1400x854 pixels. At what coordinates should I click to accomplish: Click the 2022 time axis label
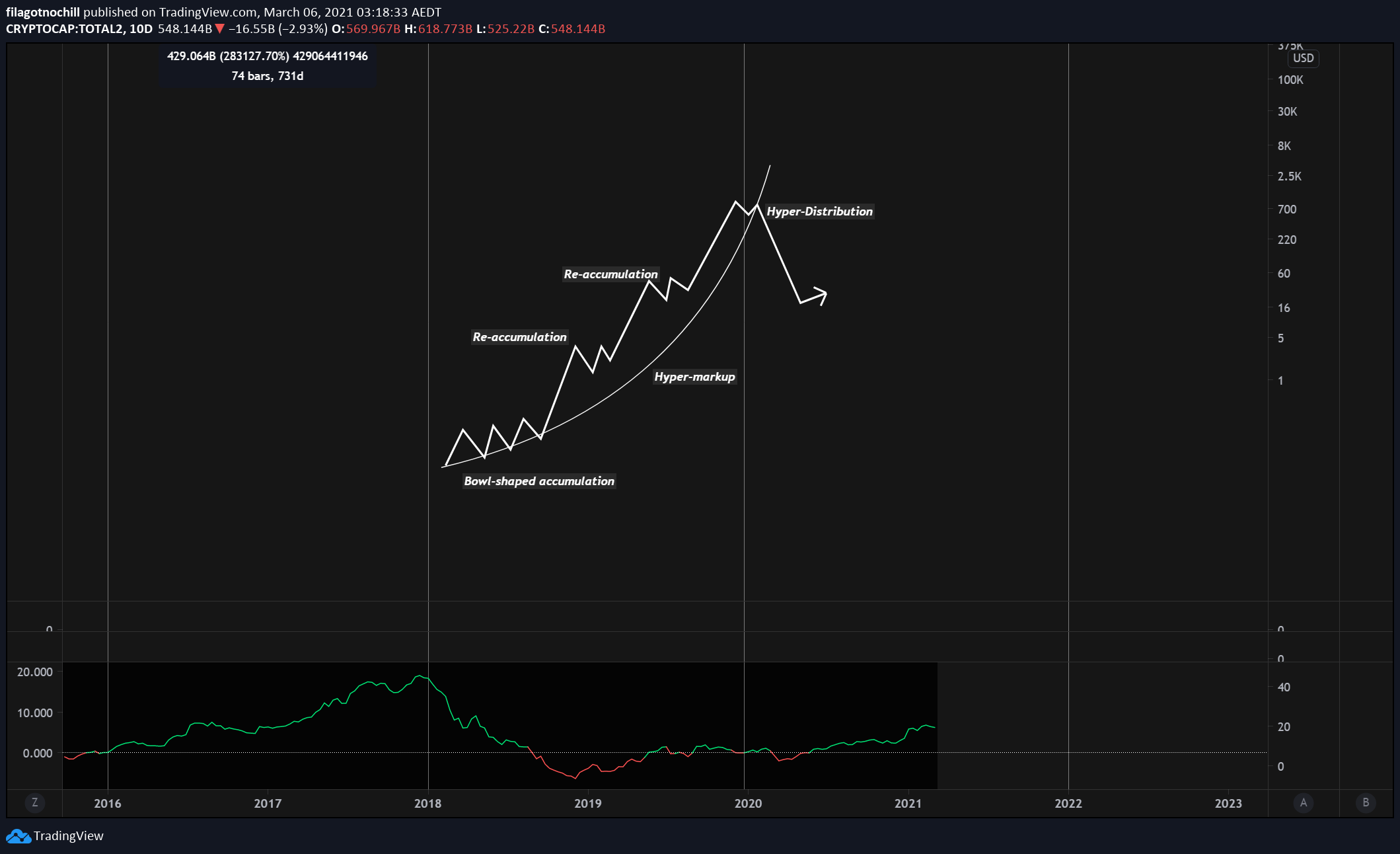click(1068, 803)
